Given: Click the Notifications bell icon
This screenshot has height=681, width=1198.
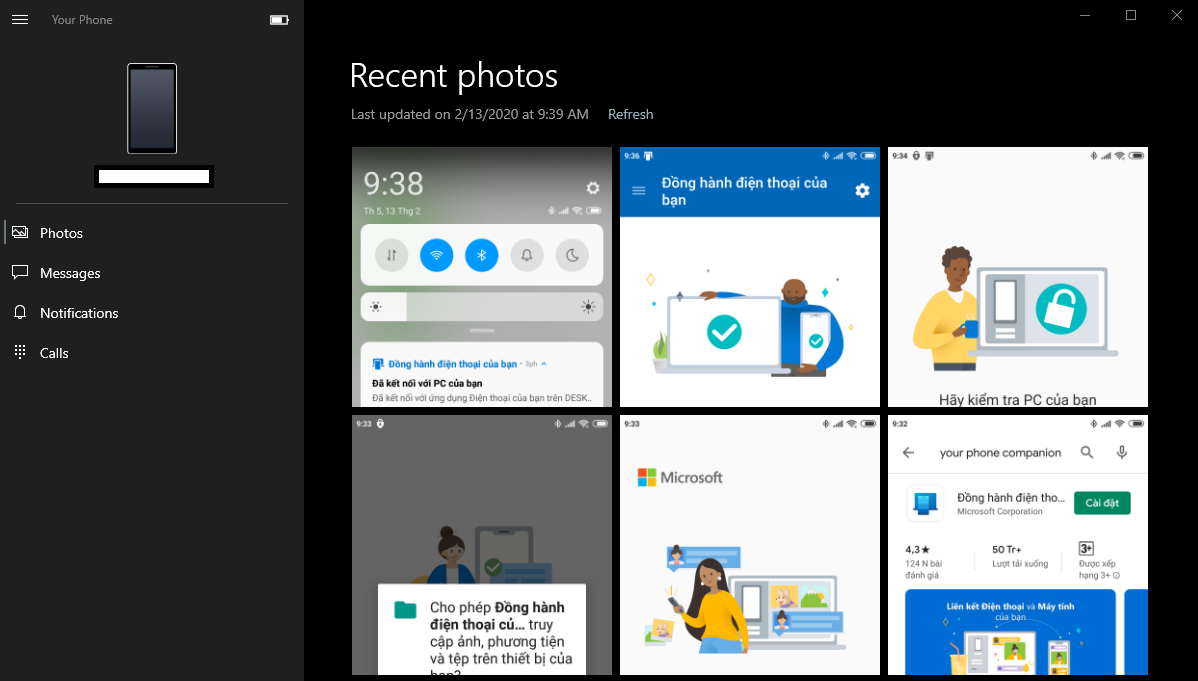Looking at the screenshot, I should [x=20, y=312].
